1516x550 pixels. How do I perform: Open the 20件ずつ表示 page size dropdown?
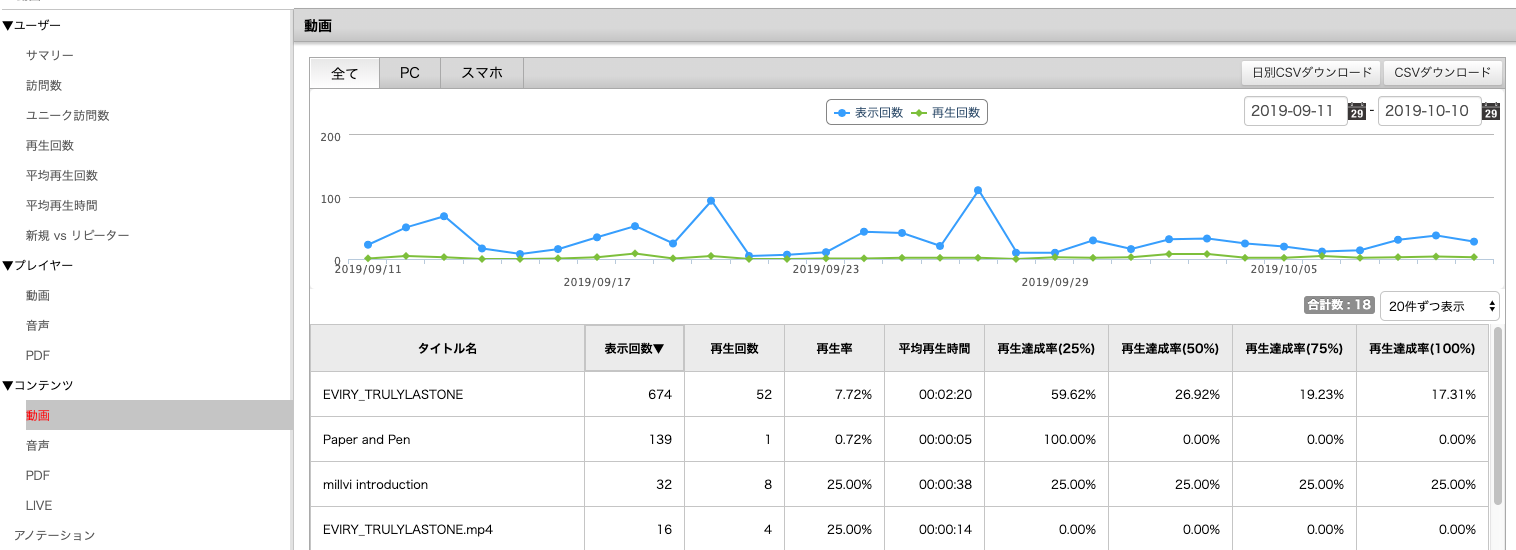click(1440, 306)
